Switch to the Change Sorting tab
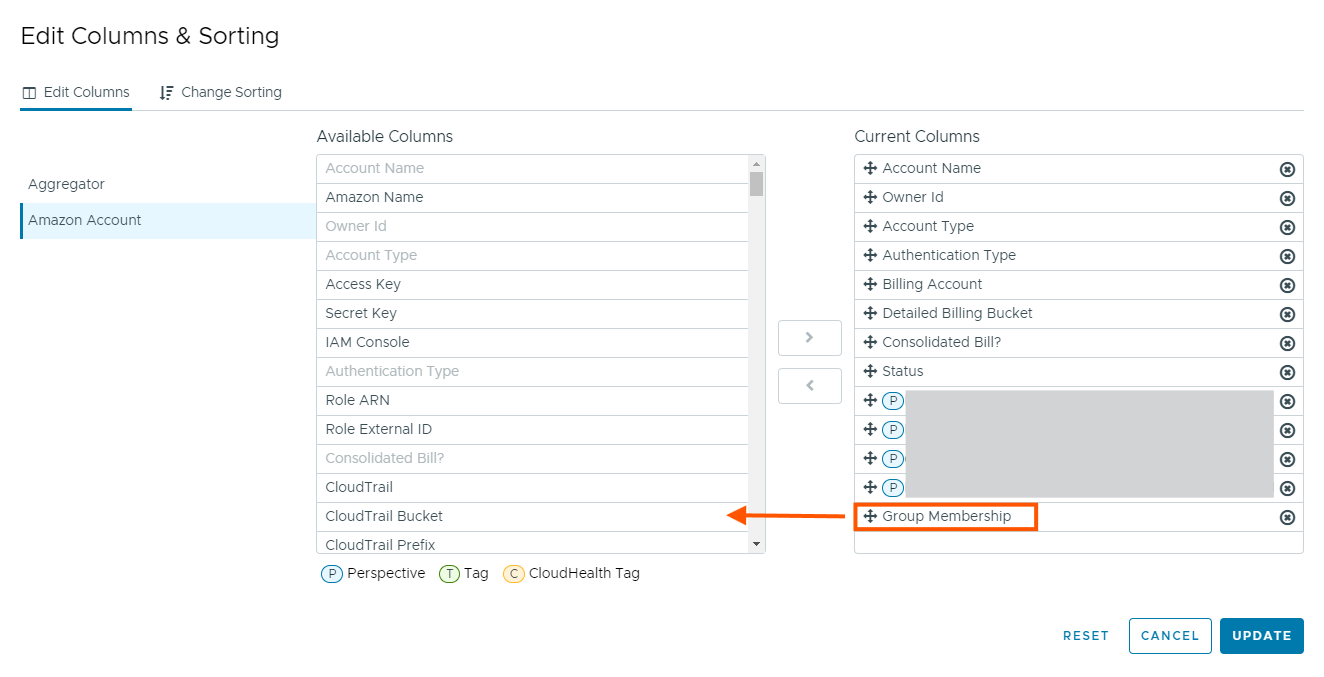Screen dimensions: 1324x677 coord(221,92)
